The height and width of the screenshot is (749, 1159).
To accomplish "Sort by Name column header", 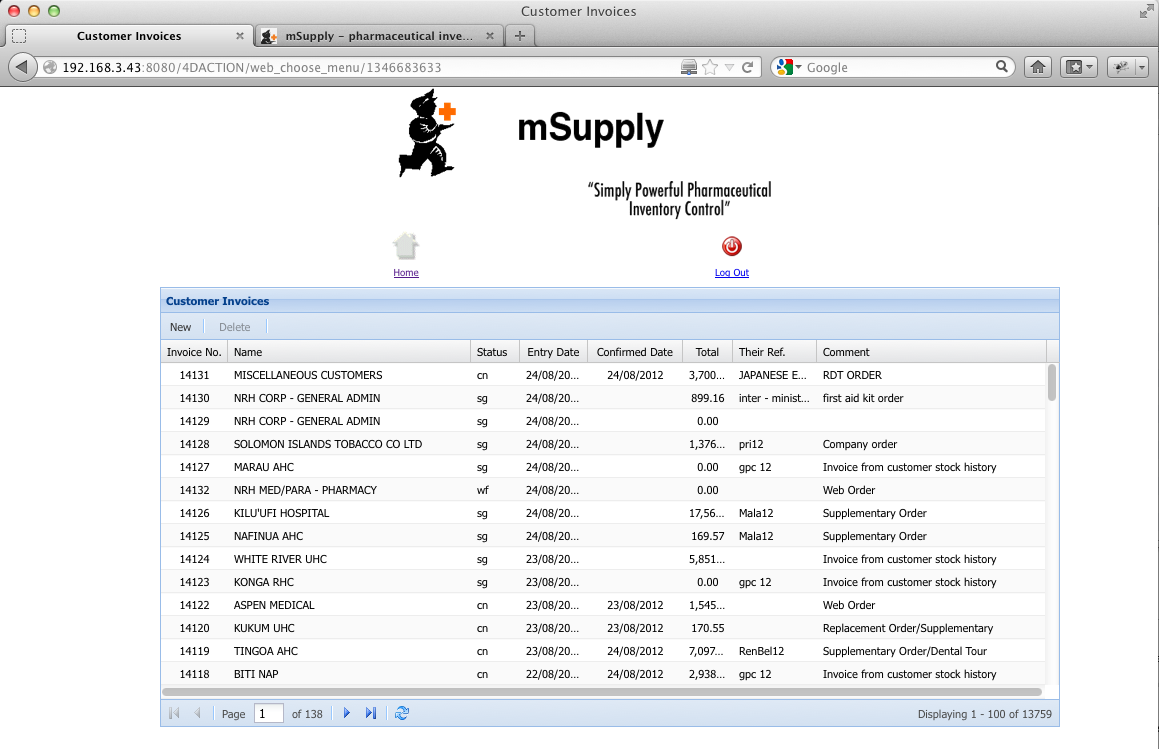I will click(349, 352).
